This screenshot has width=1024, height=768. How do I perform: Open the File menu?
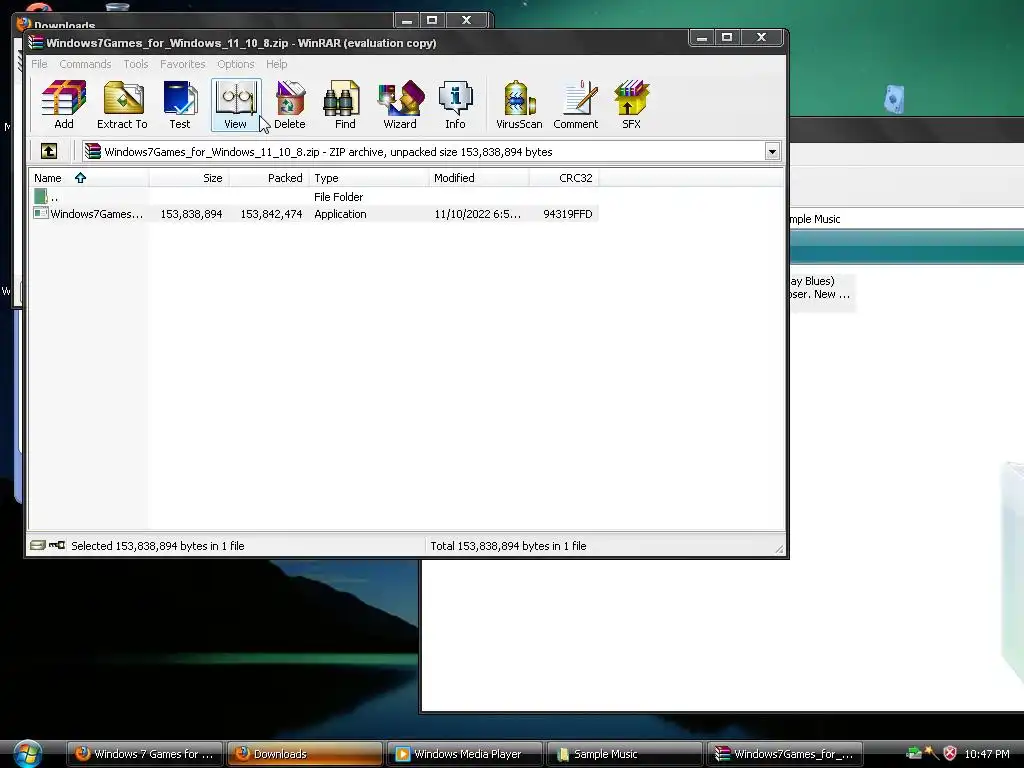[39, 64]
